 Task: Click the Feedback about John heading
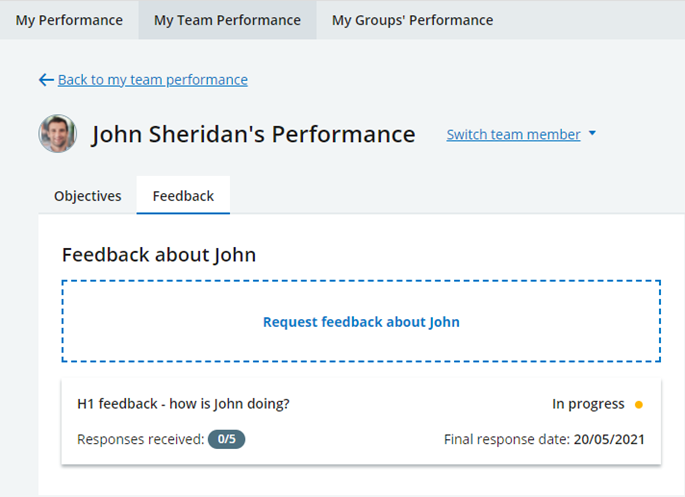click(159, 255)
